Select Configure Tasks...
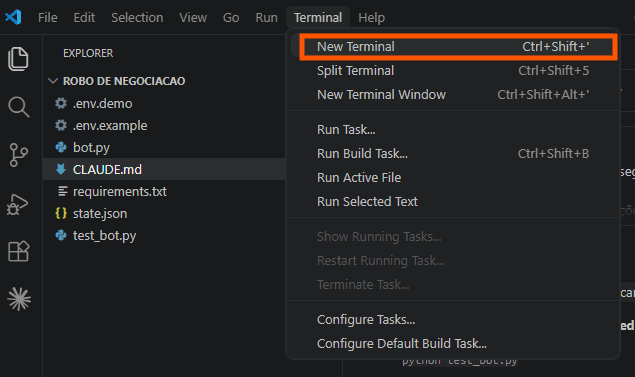Screen dimensions: 635x377 454,319
